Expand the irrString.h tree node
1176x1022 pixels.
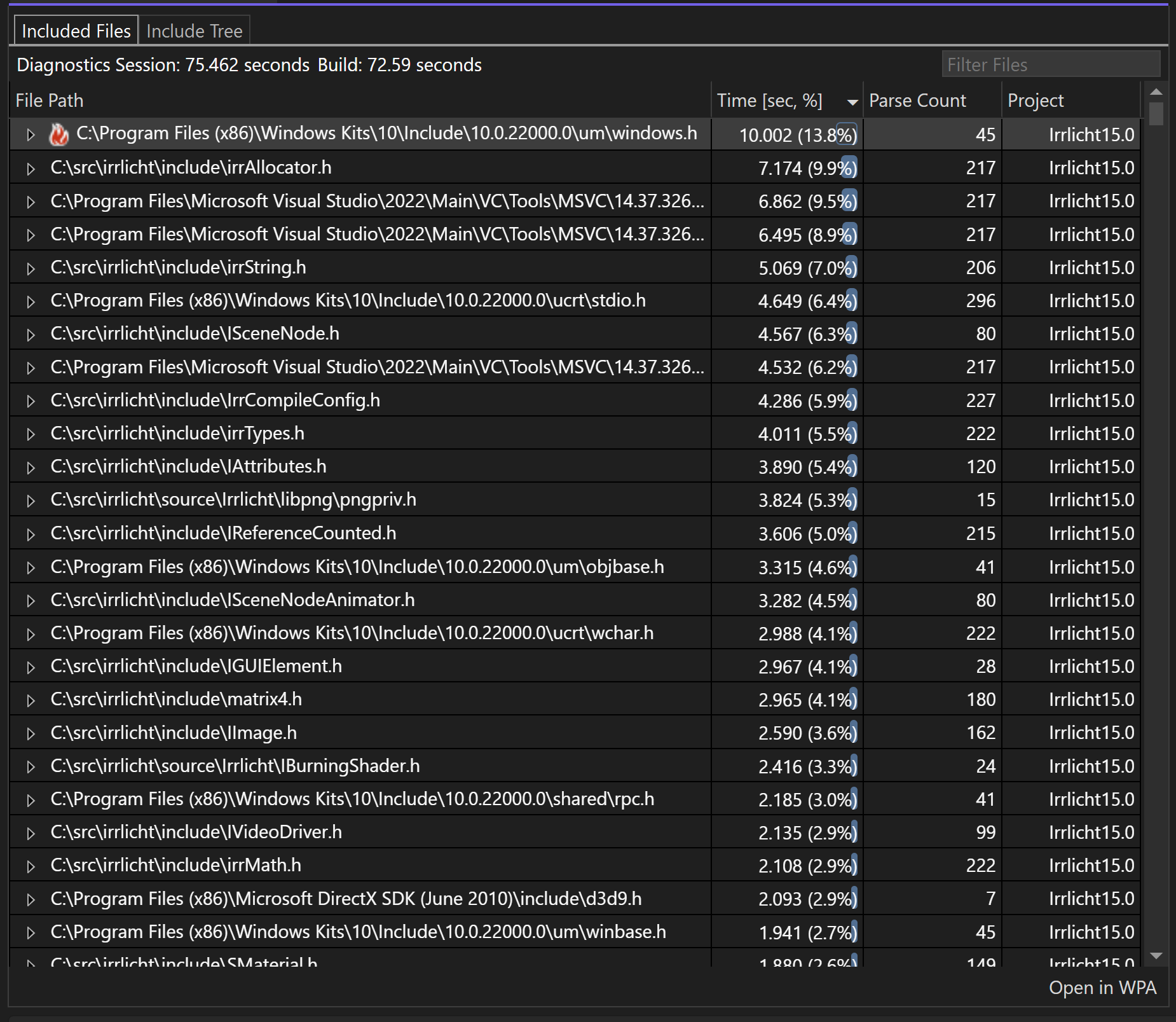(30, 268)
